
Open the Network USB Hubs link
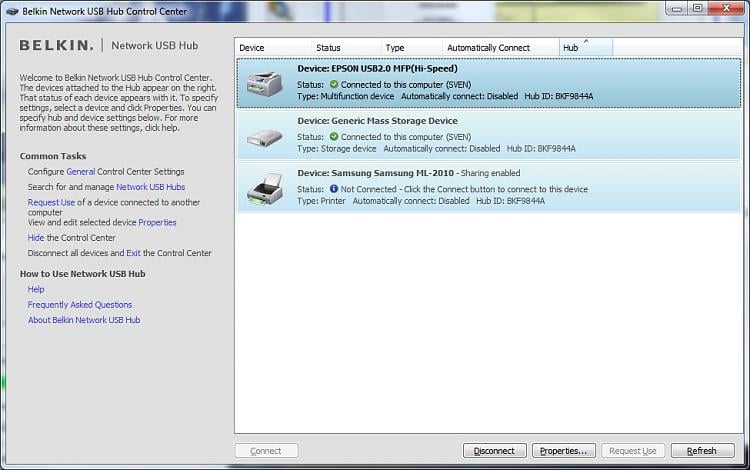(151, 187)
